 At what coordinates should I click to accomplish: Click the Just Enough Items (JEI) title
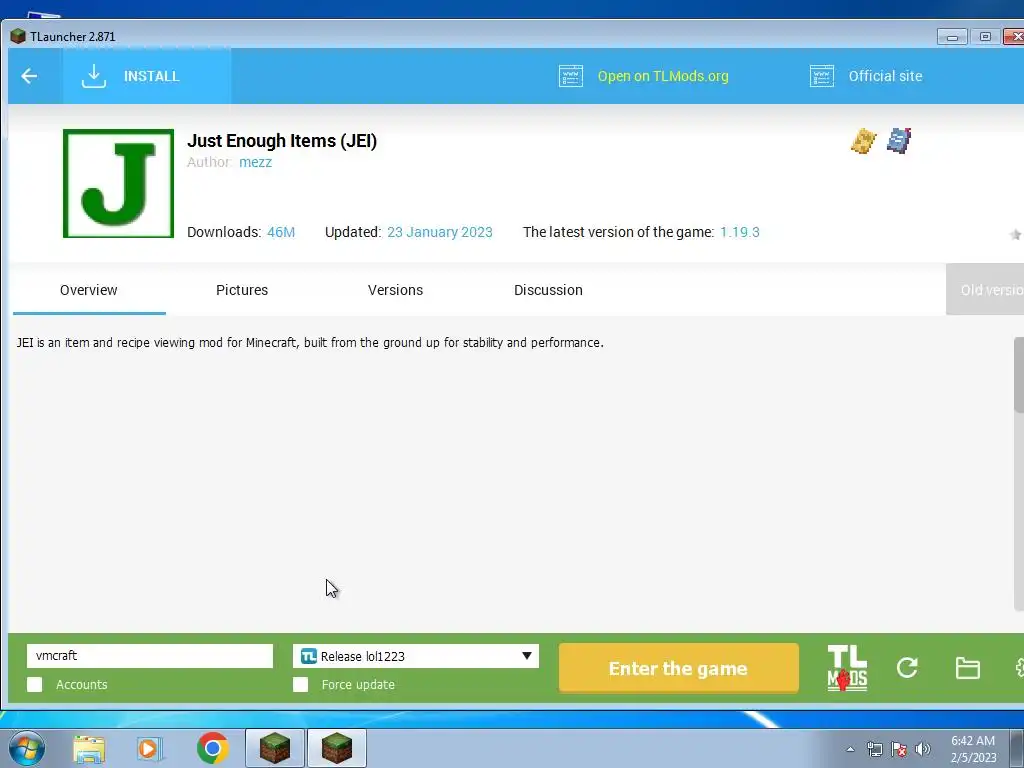[x=281, y=140]
